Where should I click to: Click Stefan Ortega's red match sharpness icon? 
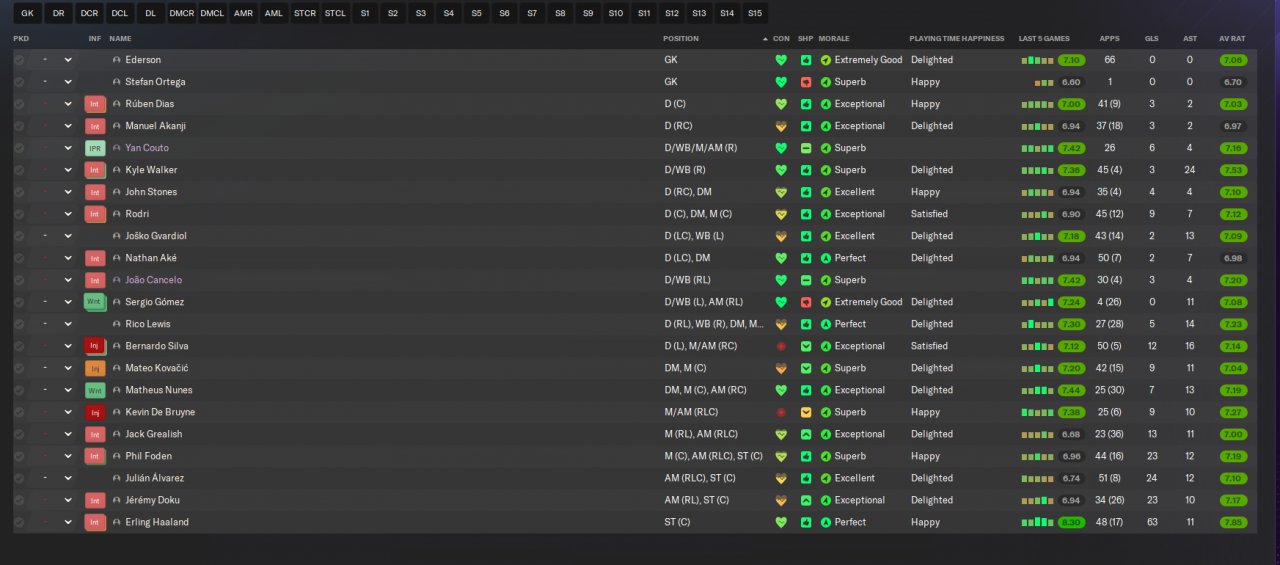806,82
